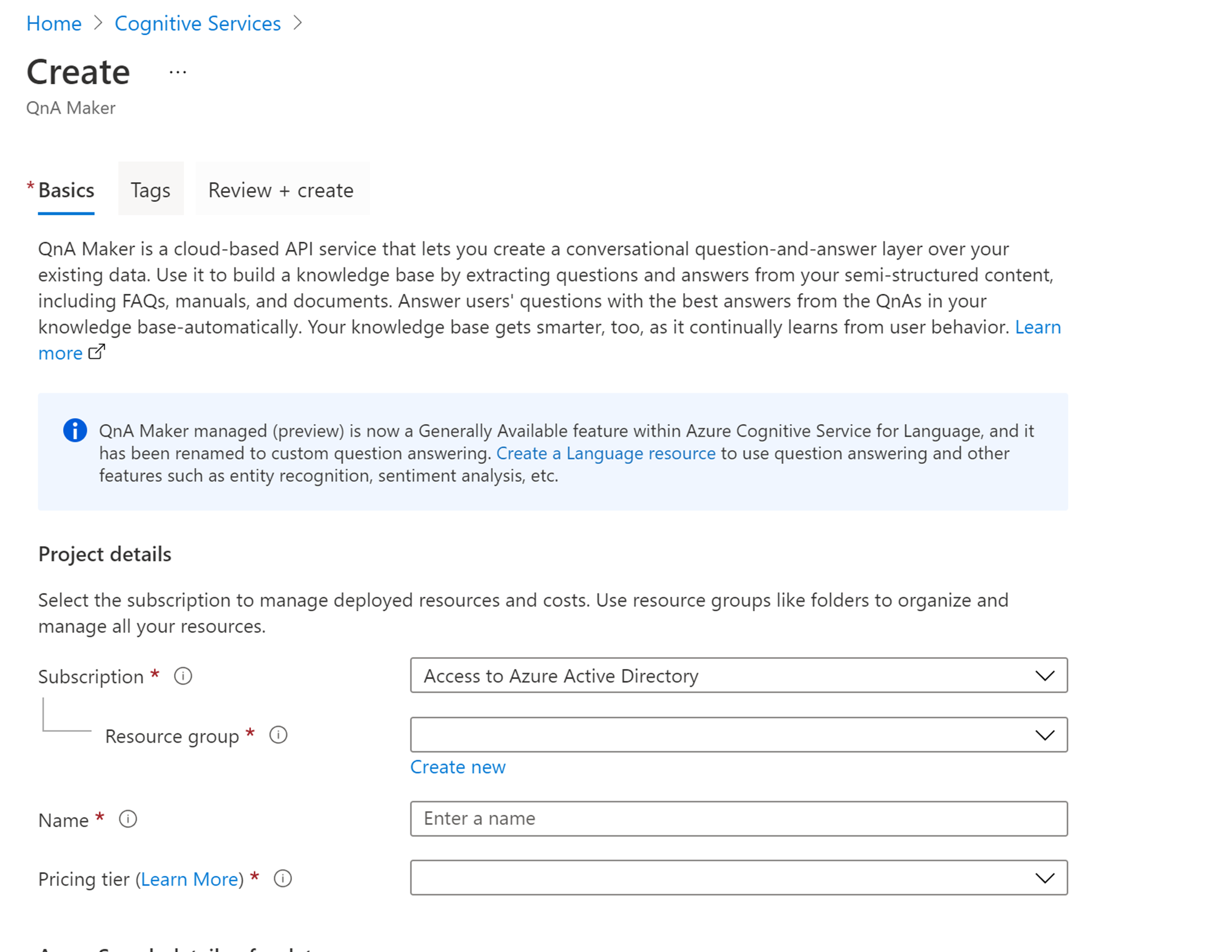Go to the Review + create tab
The image size is (1232, 952).
[281, 190]
